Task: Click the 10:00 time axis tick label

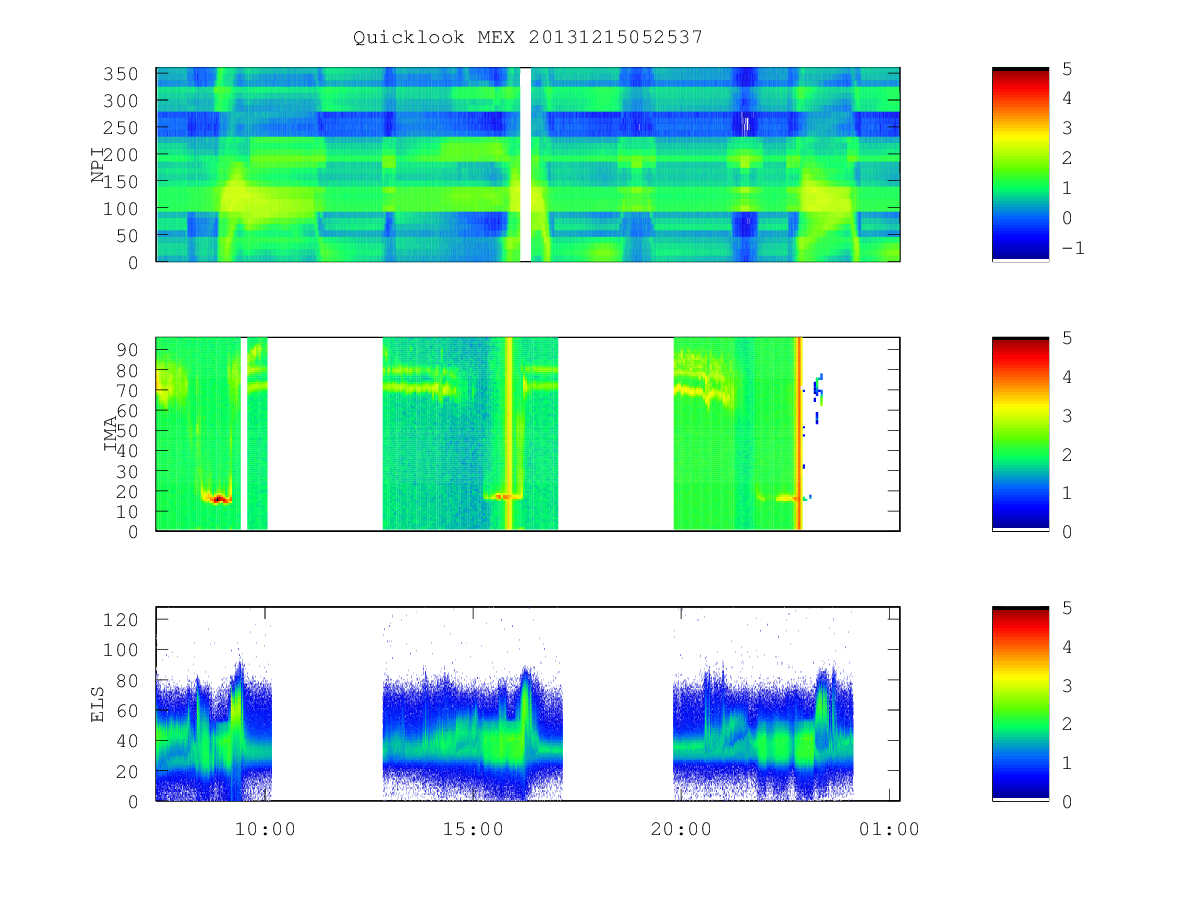Action: (x=264, y=829)
